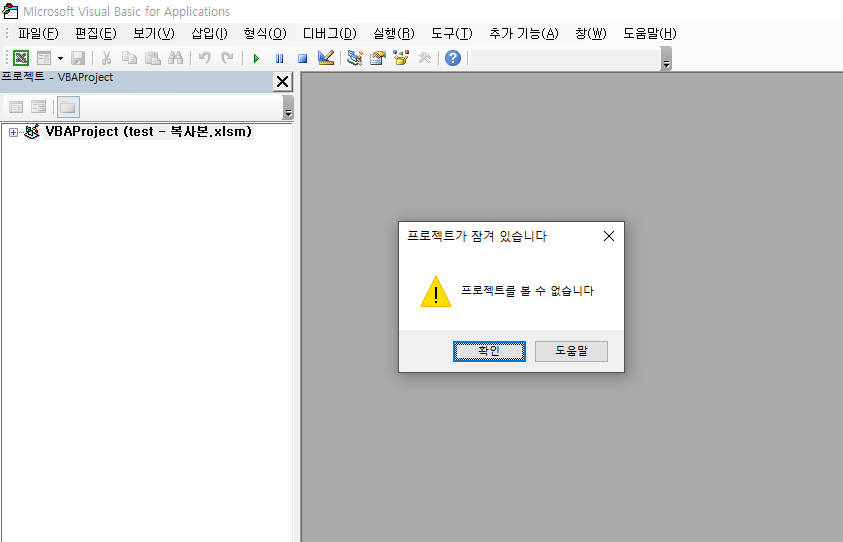This screenshot has width=843, height=542.
Task: Click the View Microsoft Excel icon
Action: [21, 58]
